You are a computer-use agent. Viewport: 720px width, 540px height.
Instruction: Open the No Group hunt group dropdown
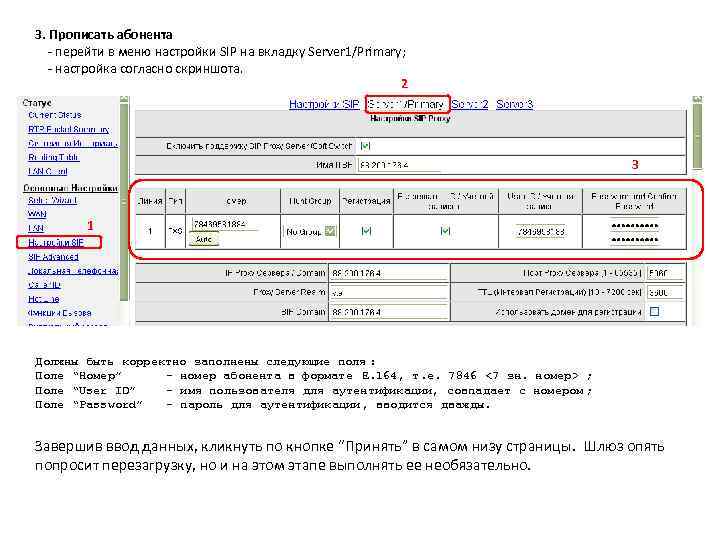310,231
